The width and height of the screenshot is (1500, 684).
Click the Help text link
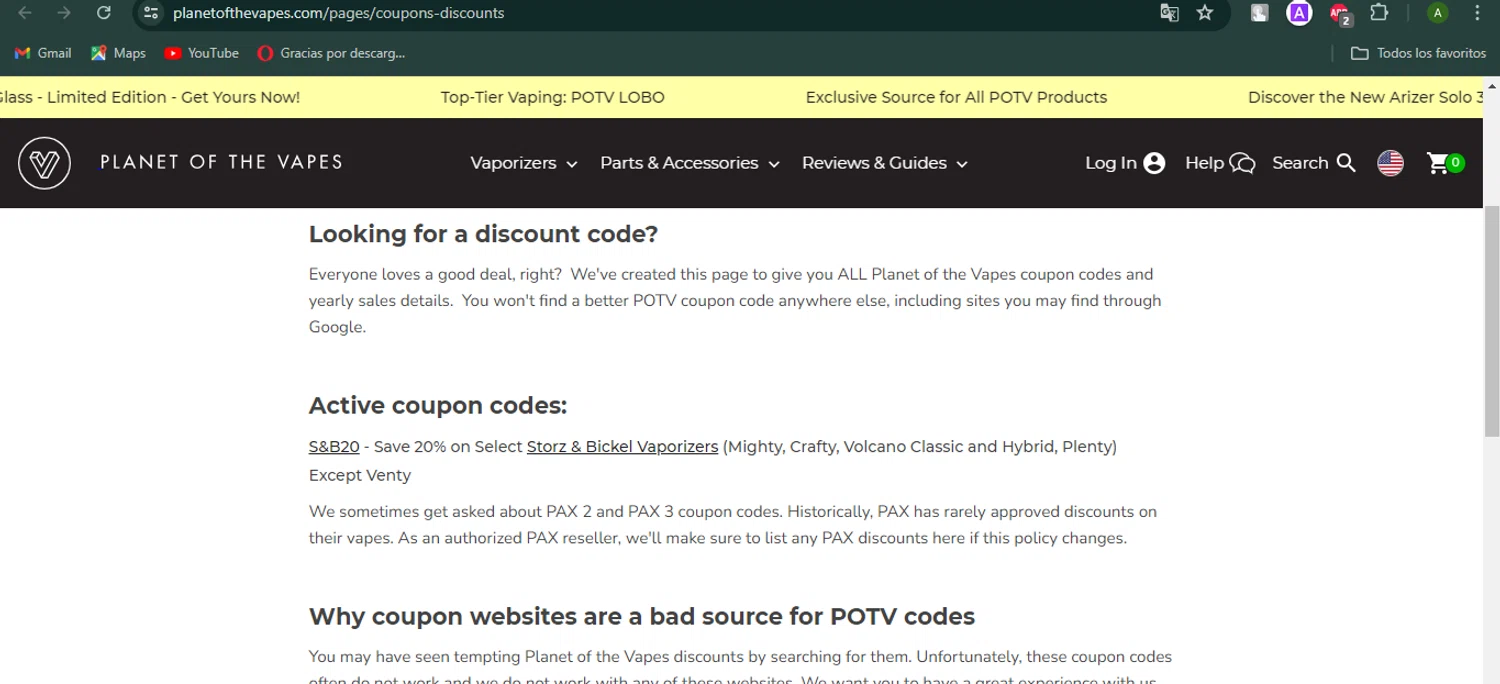1204,163
